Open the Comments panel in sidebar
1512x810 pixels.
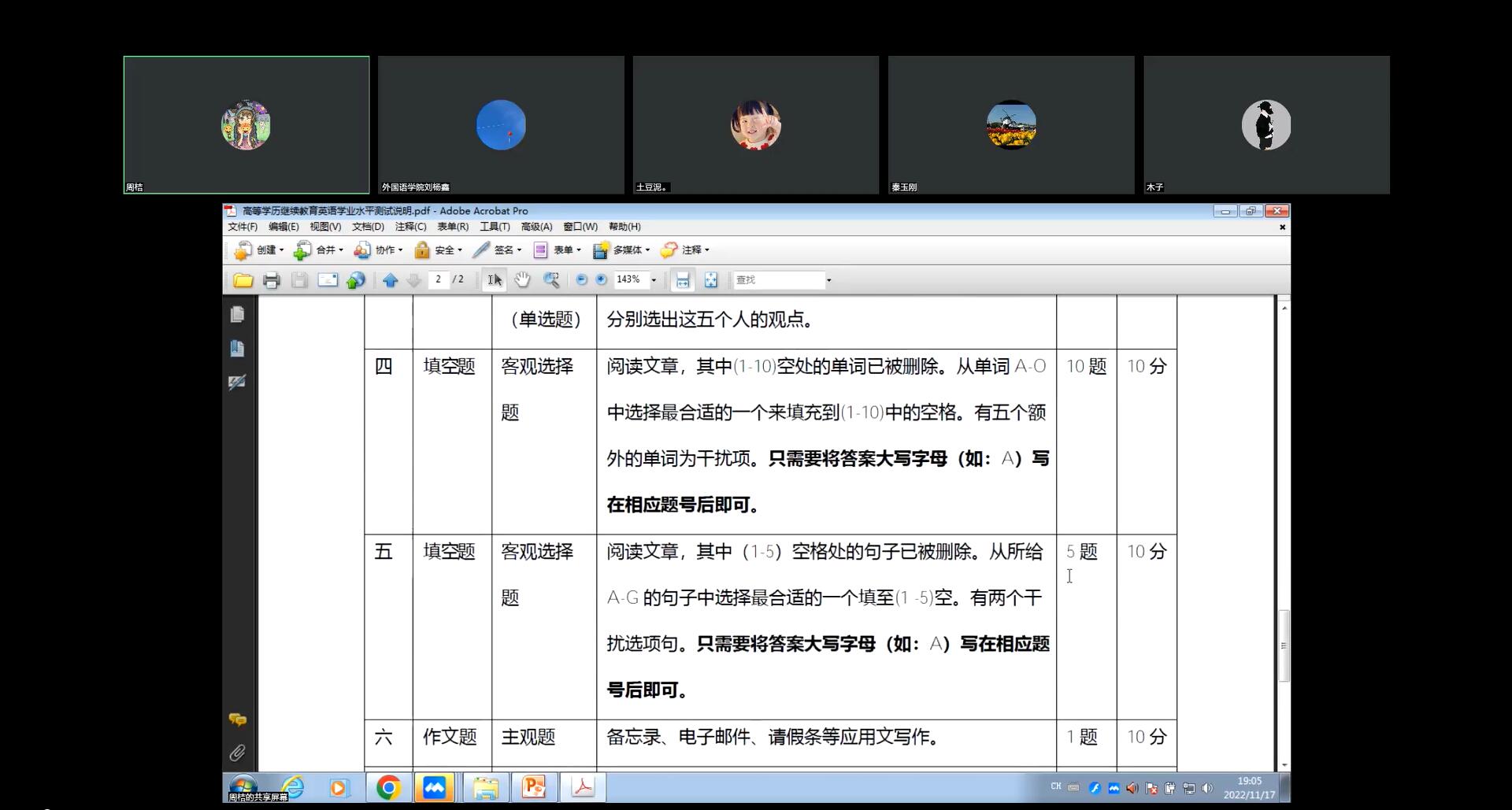(x=237, y=719)
